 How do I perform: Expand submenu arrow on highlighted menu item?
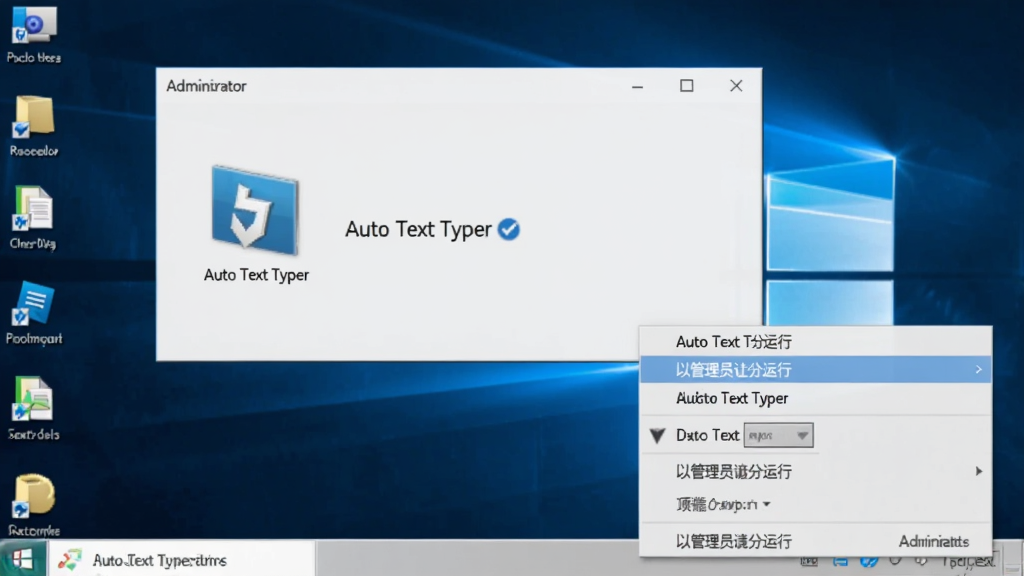[x=978, y=370]
